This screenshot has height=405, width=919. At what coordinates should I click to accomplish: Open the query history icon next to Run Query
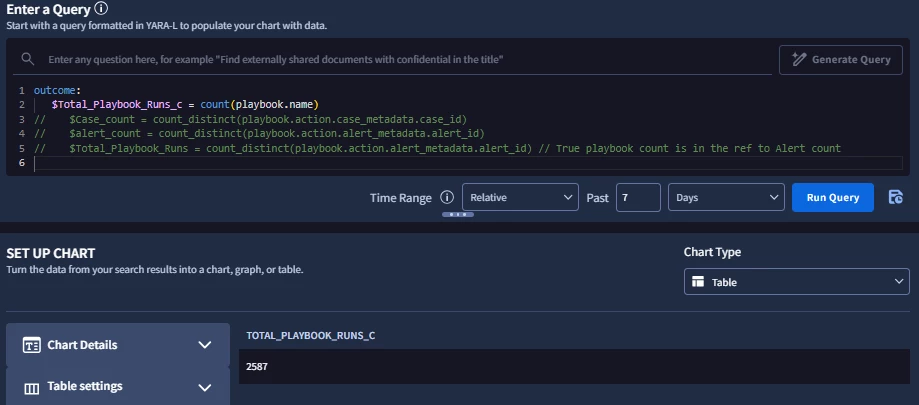pos(896,197)
